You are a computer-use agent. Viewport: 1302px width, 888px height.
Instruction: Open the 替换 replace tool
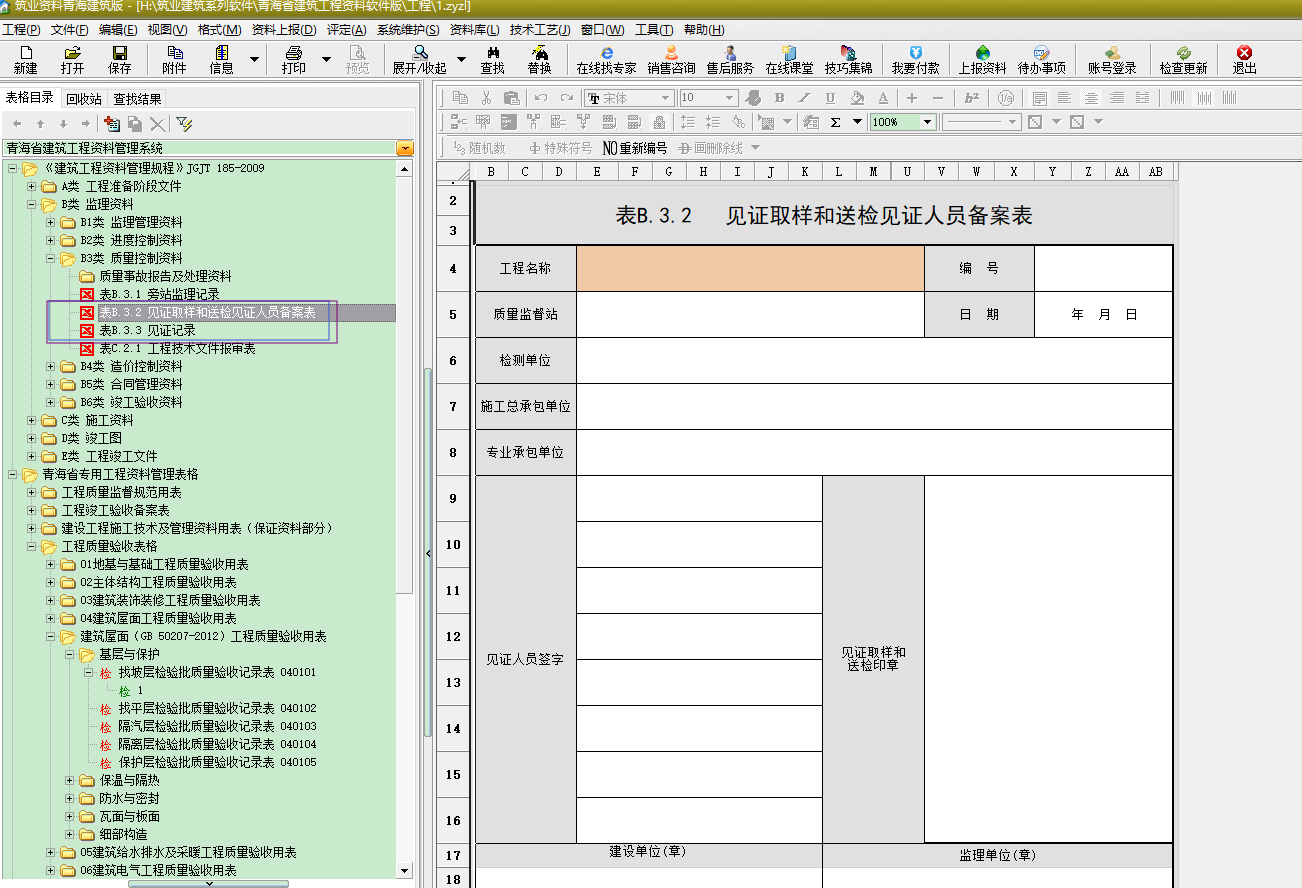pos(540,60)
